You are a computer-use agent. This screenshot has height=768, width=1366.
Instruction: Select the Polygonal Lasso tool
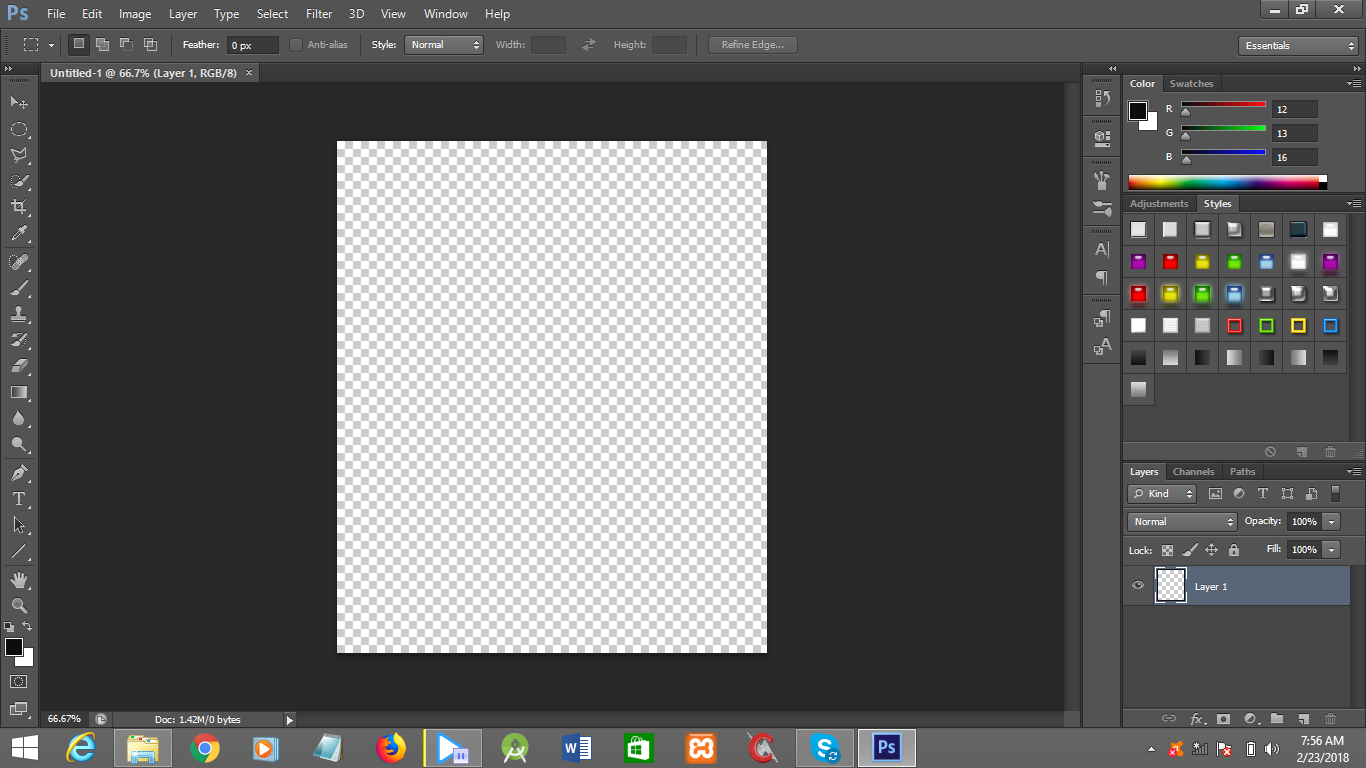click(19, 155)
